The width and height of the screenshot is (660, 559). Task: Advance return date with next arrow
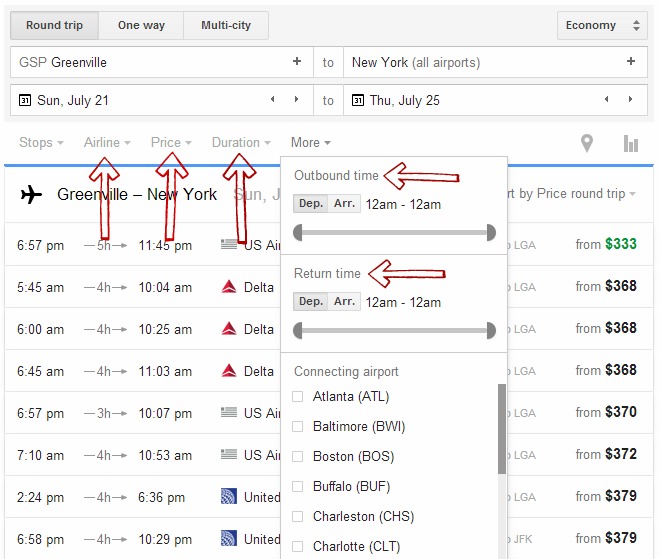coord(630,100)
